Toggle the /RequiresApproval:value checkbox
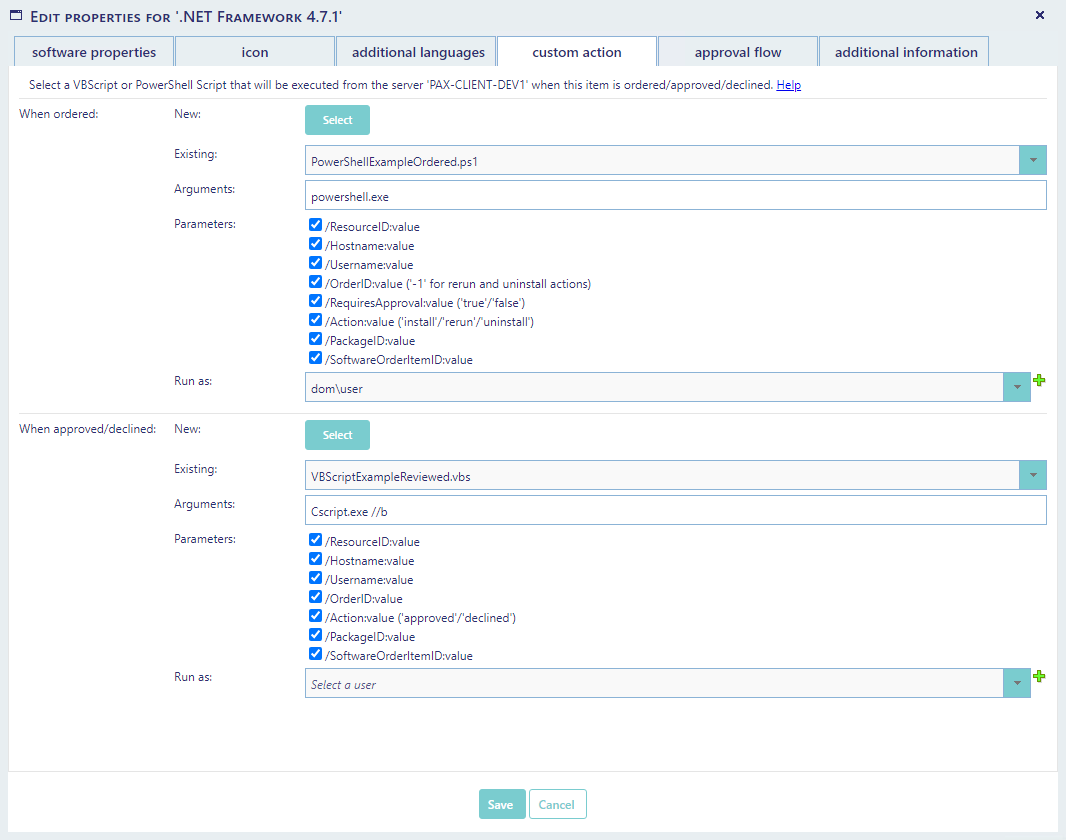This screenshot has width=1066, height=840. point(316,302)
